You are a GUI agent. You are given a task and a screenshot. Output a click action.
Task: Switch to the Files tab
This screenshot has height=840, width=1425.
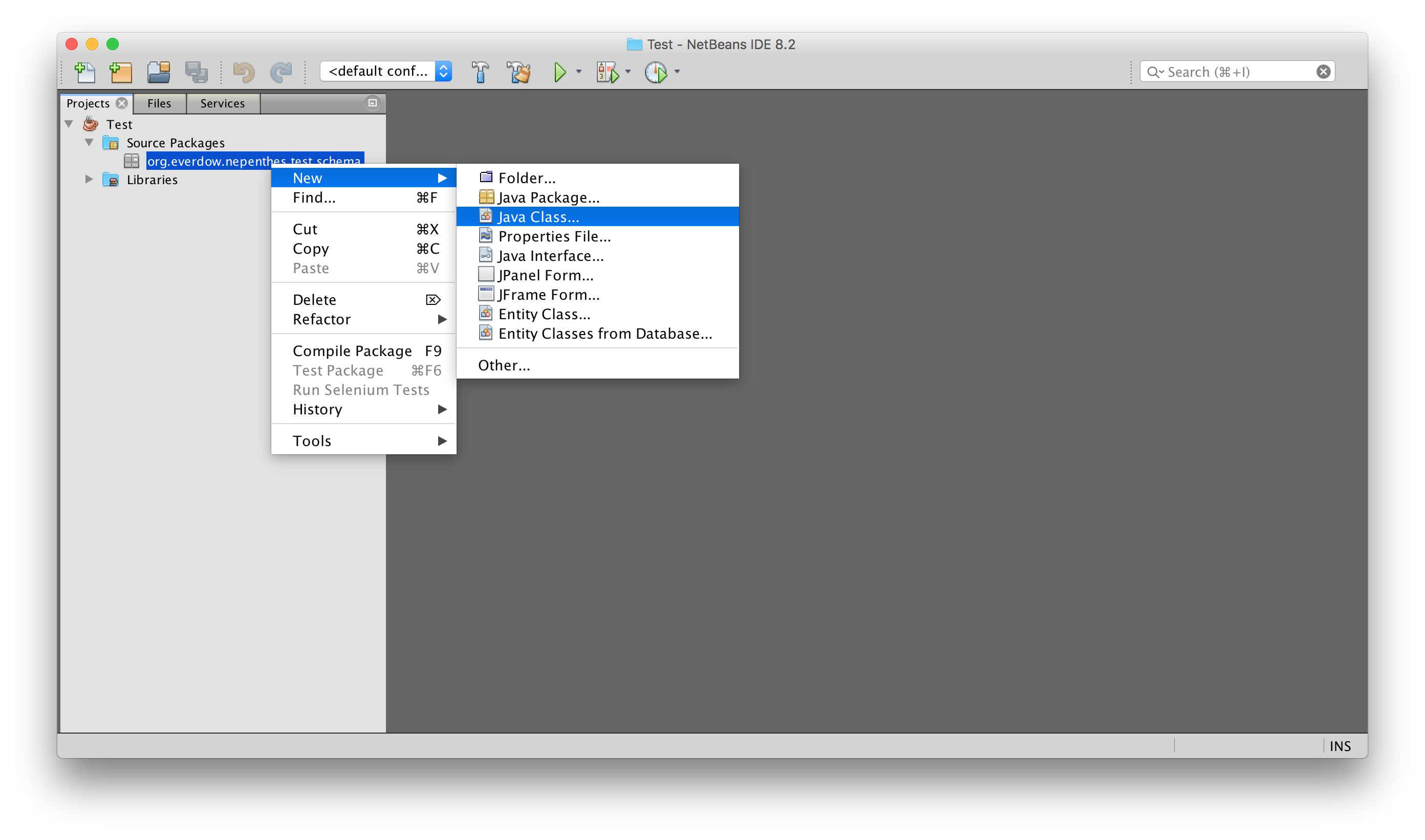click(159, 103)
